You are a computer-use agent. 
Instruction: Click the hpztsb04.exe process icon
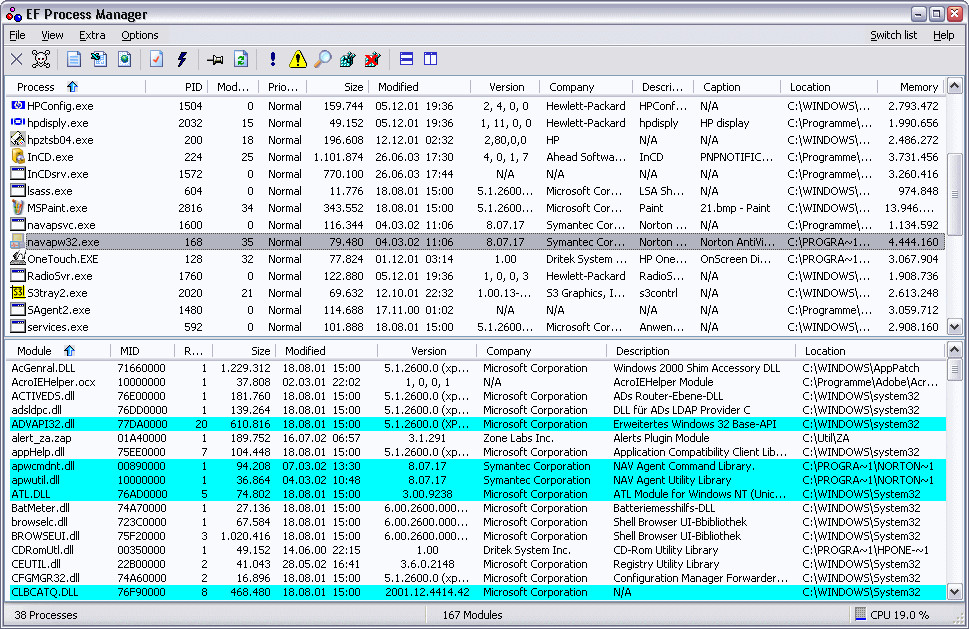click(x=18, y=140)
